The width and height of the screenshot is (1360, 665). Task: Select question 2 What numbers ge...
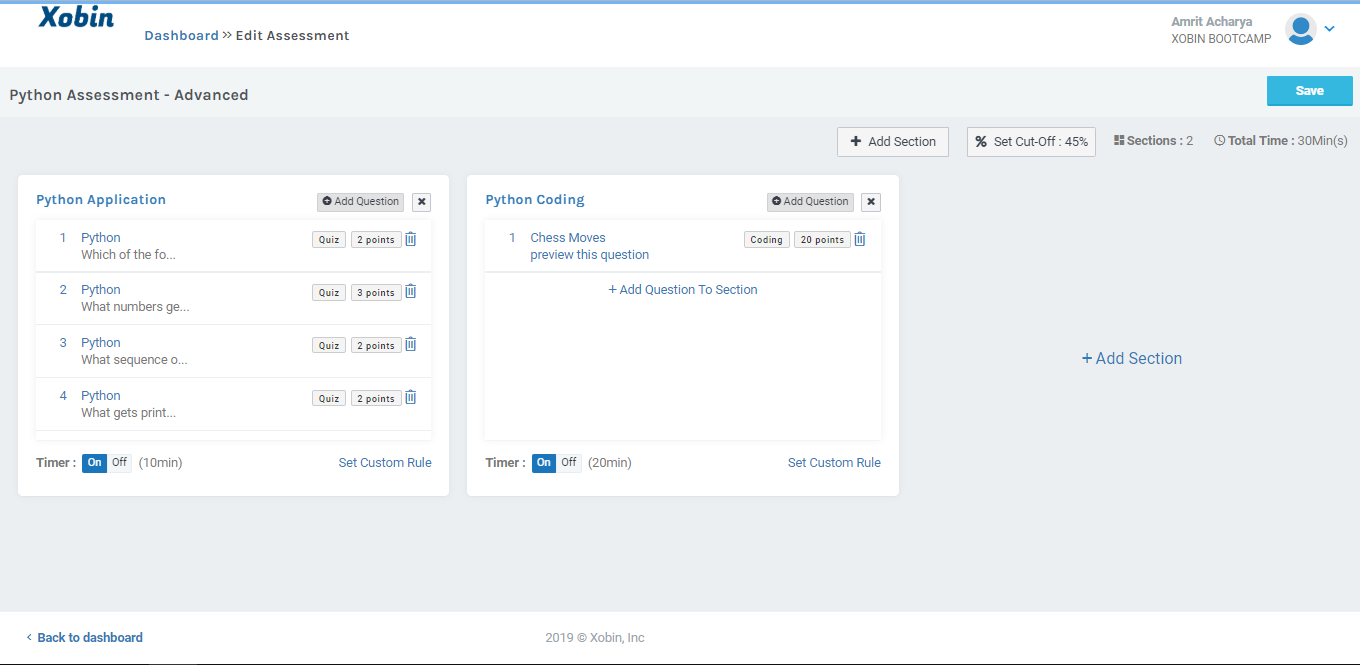click(x=233, y=299)
